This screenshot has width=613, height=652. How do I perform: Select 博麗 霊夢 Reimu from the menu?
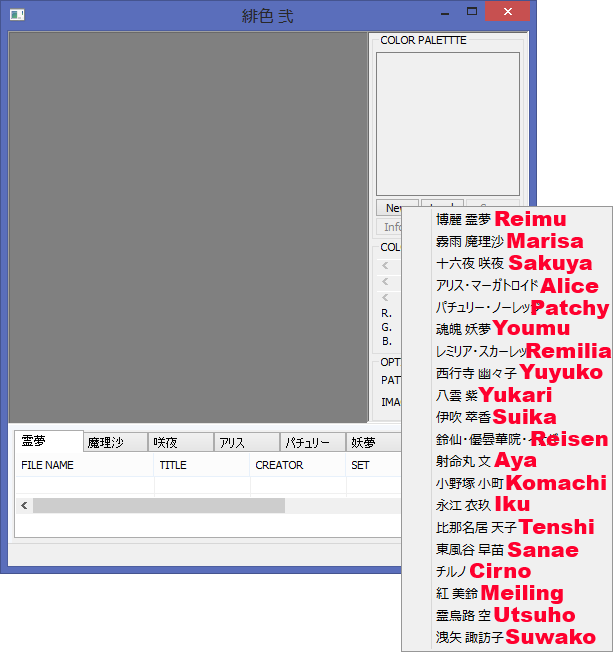507,219
